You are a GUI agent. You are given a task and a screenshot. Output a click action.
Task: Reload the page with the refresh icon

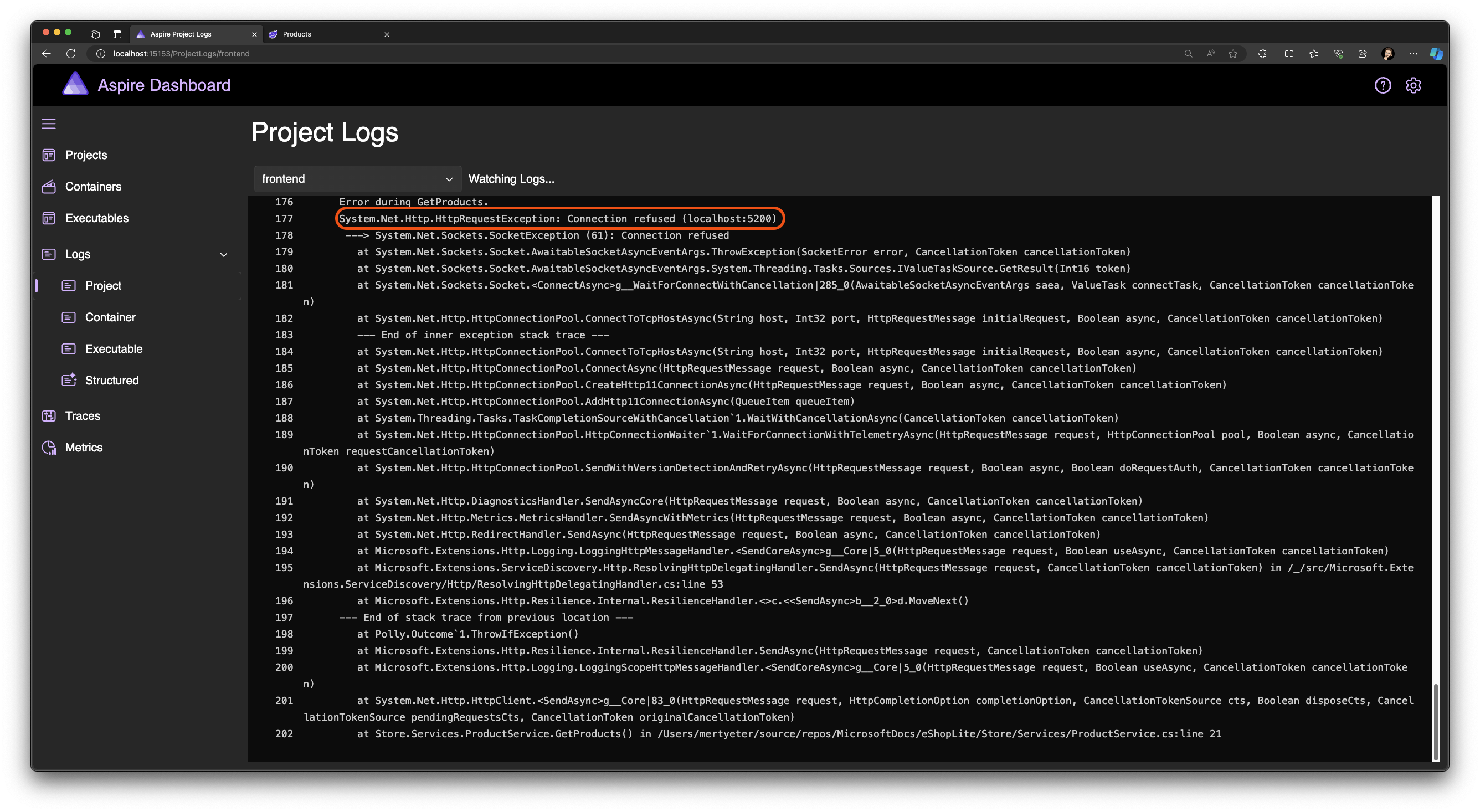(71, 53)
